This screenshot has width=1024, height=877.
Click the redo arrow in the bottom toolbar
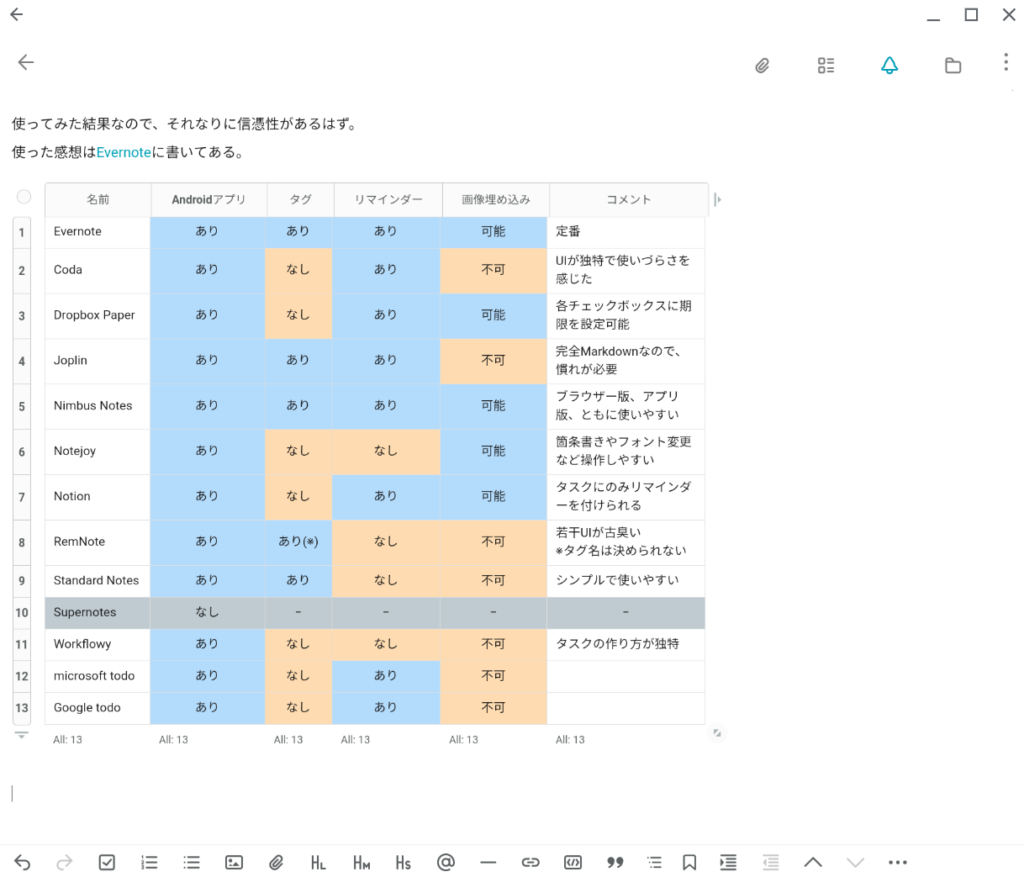(64, 863)
